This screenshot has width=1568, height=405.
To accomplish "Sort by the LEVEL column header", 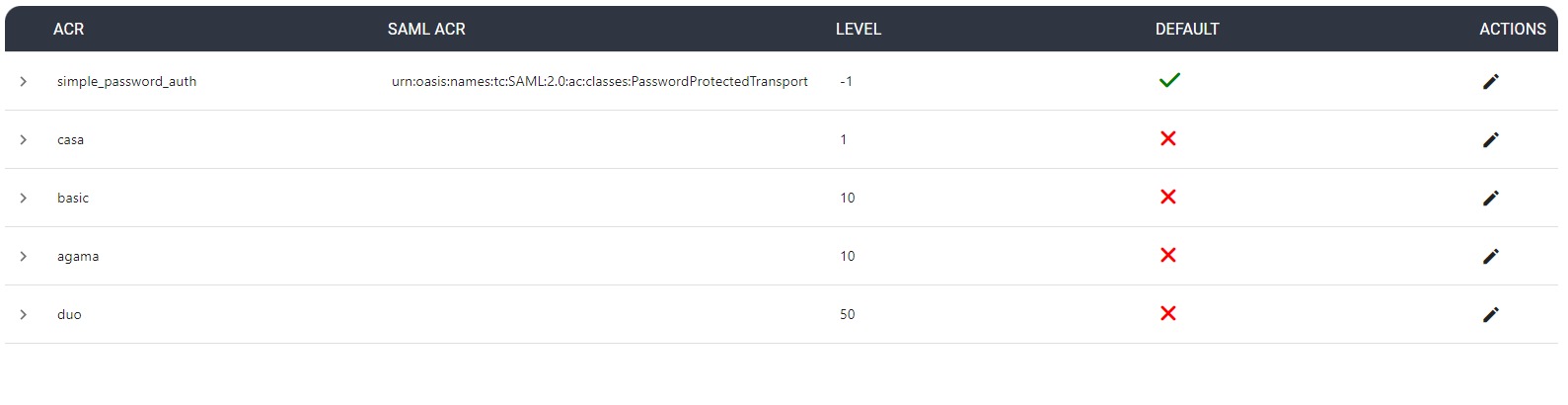I will [858, 29].
